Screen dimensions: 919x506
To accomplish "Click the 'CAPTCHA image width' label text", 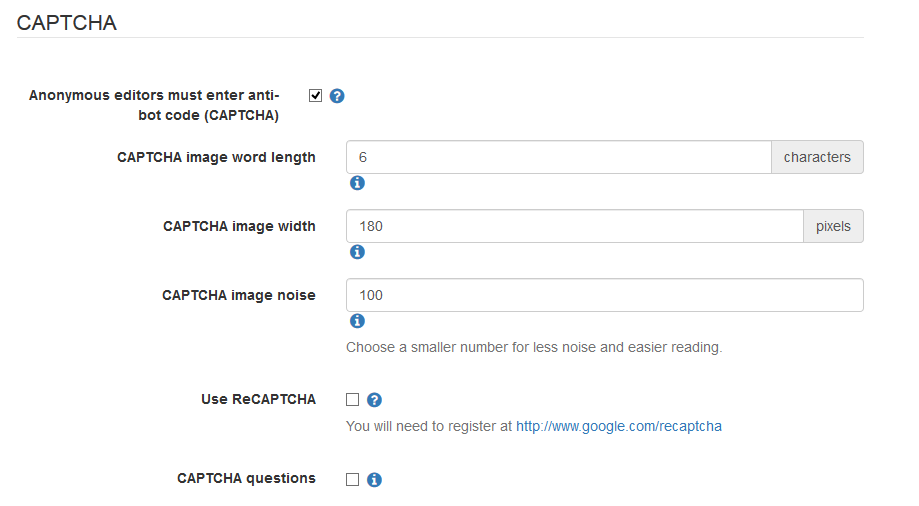I will (239, 226).
